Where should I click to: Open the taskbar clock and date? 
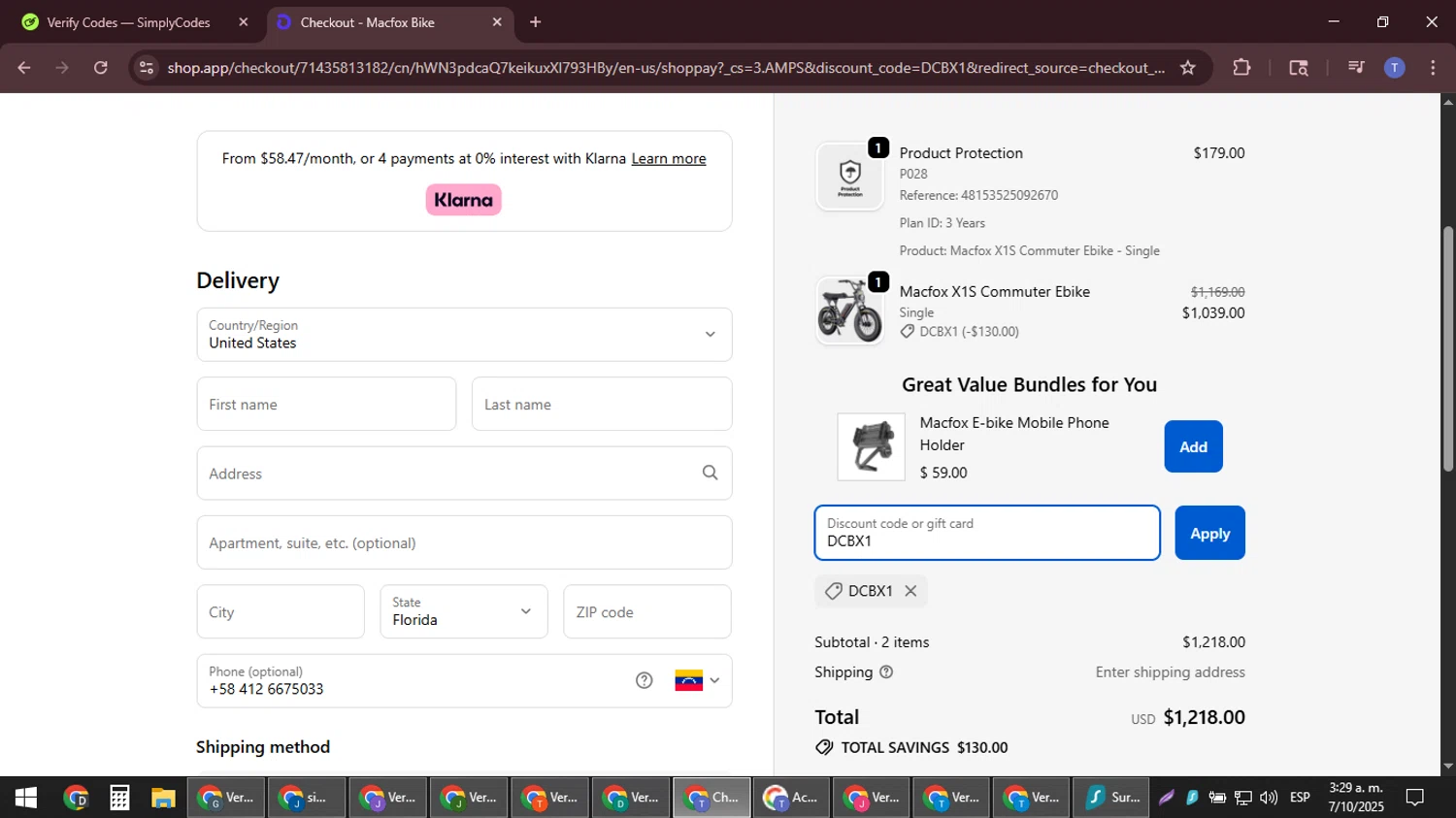(1356, 798)
